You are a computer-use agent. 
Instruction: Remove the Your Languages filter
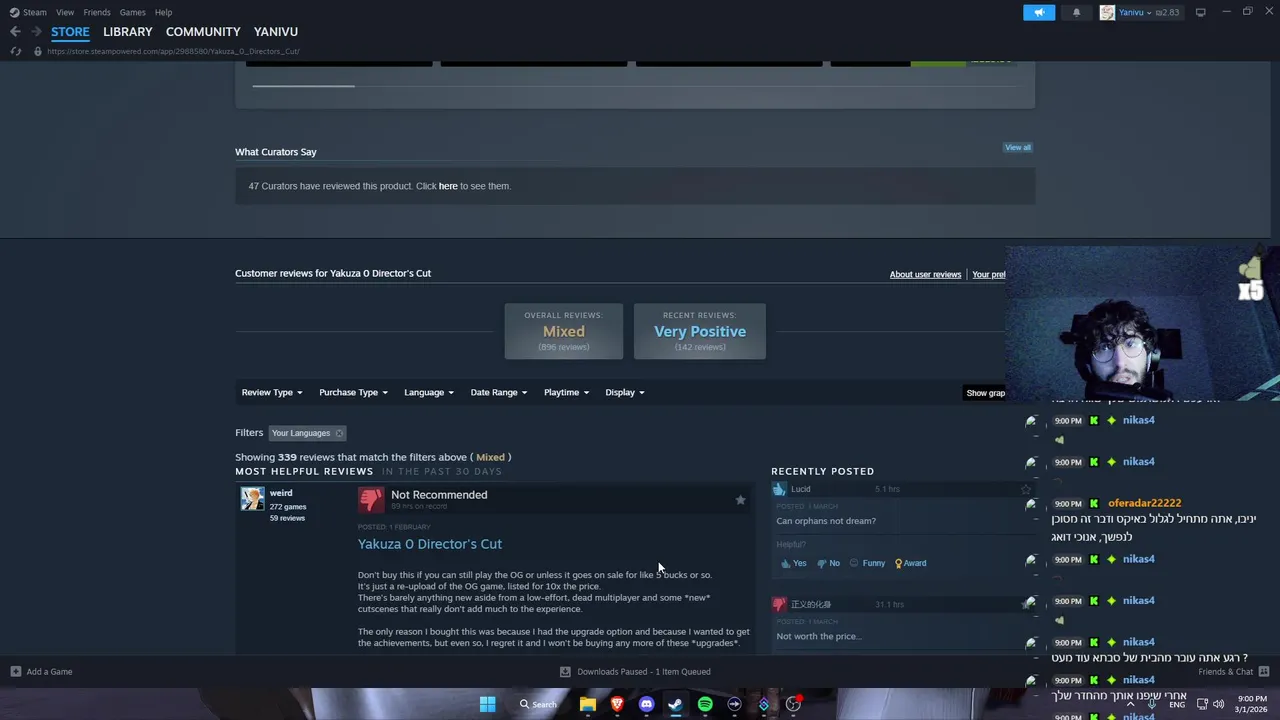pos(339,433)
